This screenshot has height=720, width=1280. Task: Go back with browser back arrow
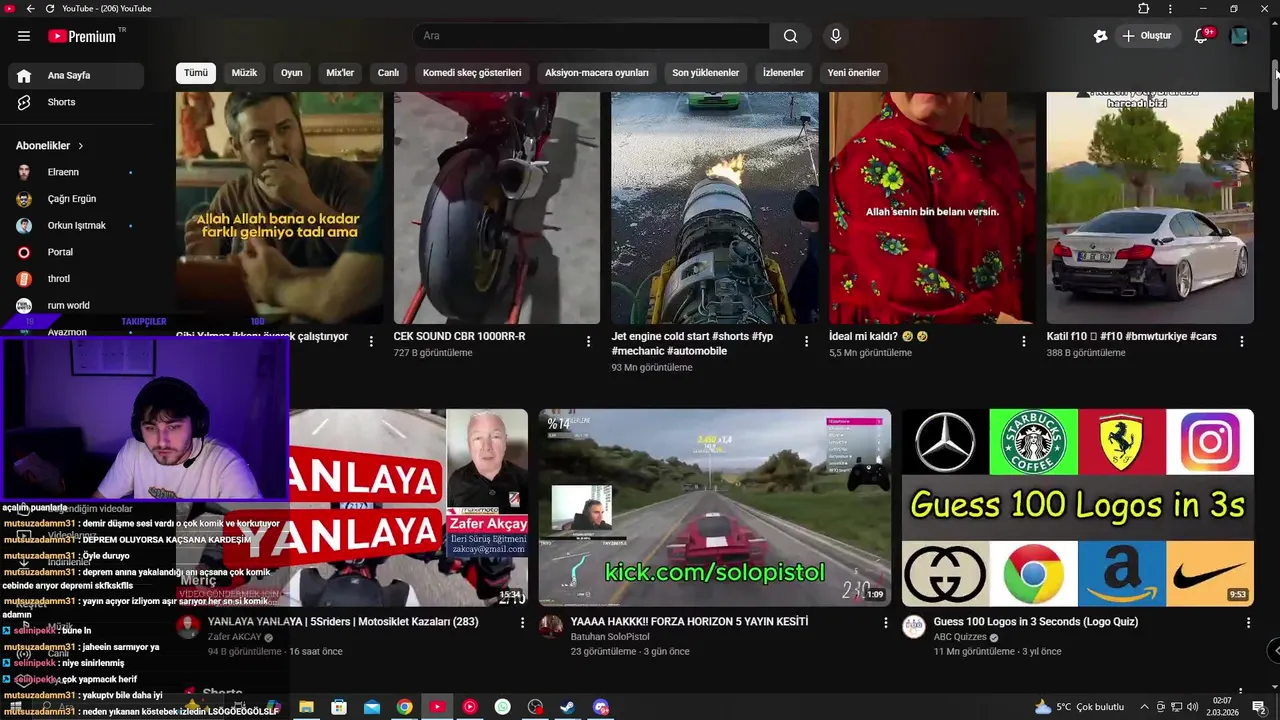(30, 8)
